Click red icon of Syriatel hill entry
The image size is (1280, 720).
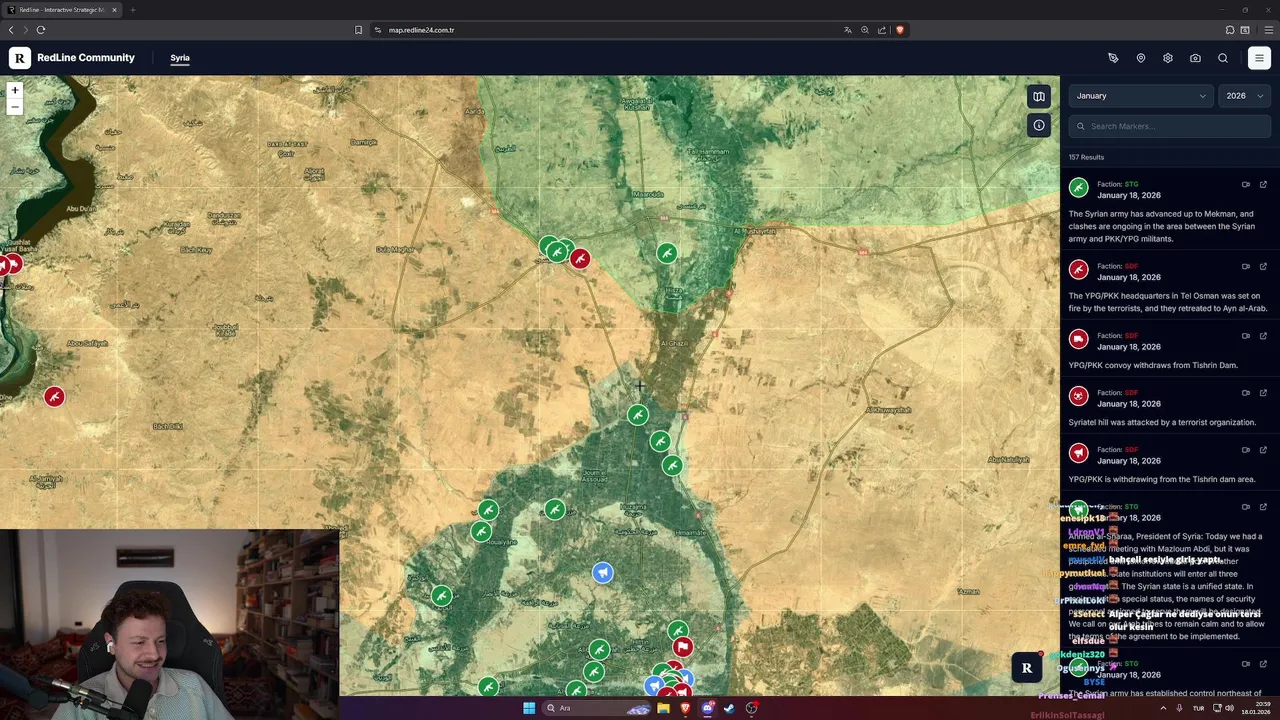pos(1078,396)
